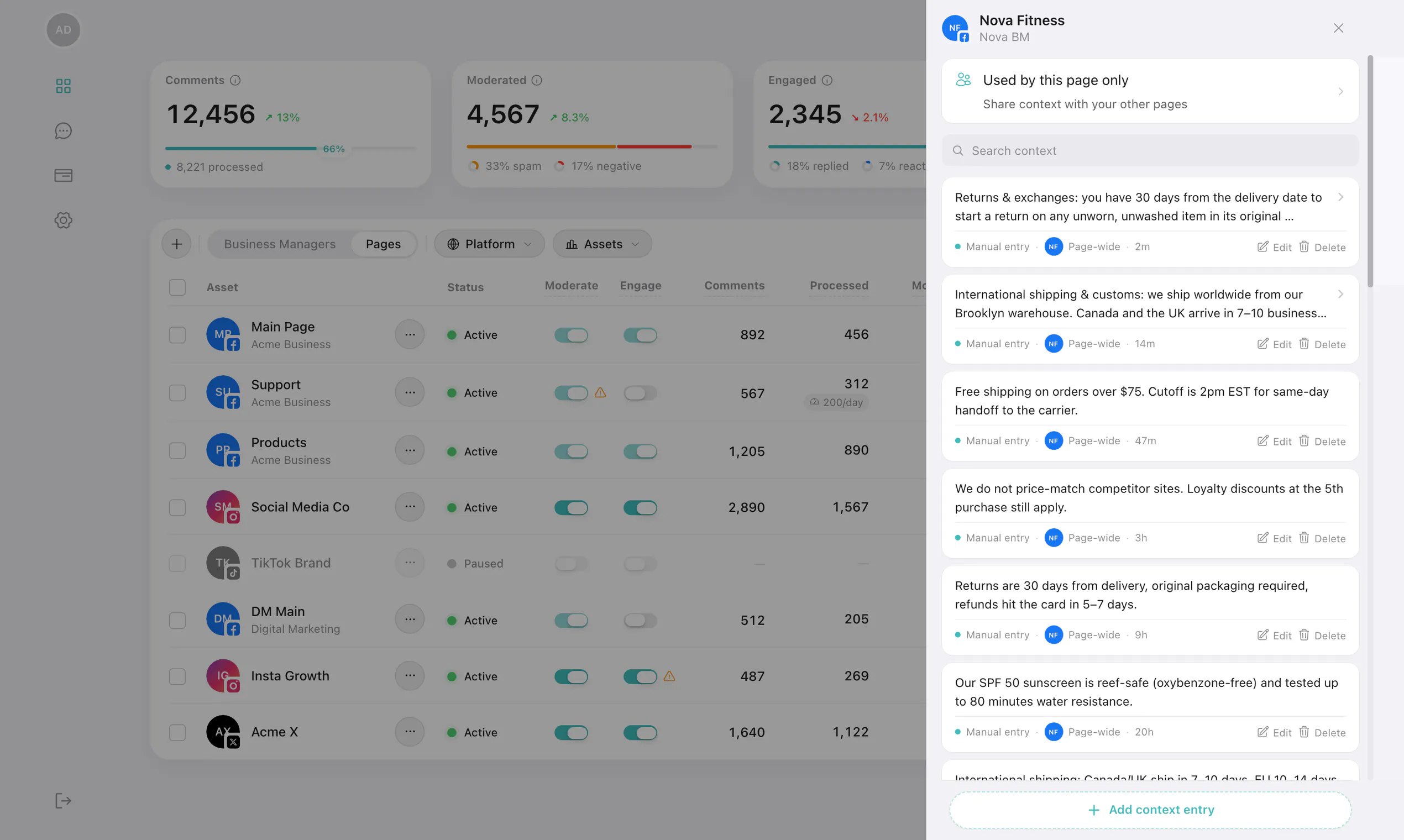The height and width of the screenshot is (840, 1404).
Task: Open the Assets filter dropdown
Action: 603,244
